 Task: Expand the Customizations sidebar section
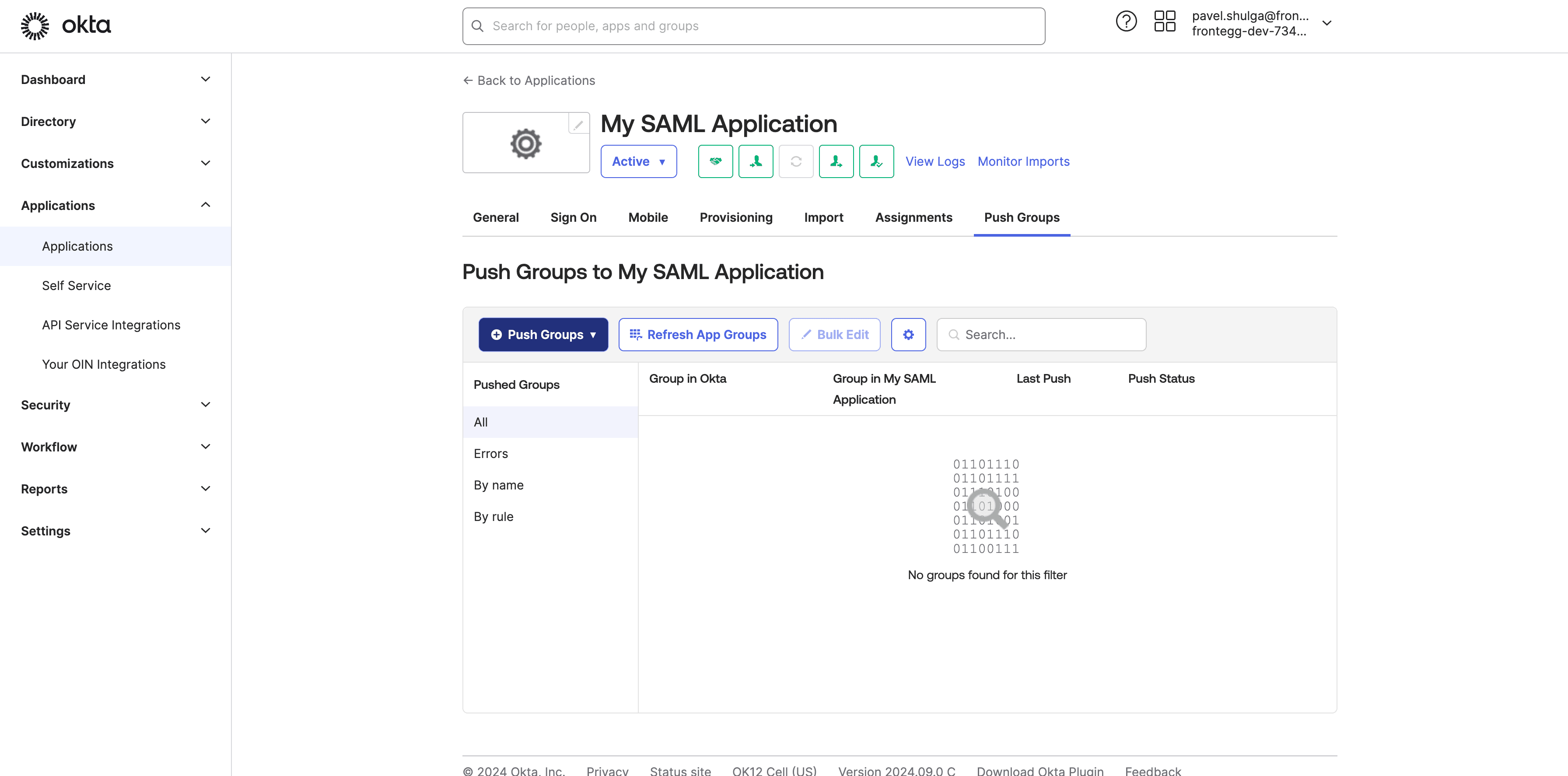coord(115,164)
